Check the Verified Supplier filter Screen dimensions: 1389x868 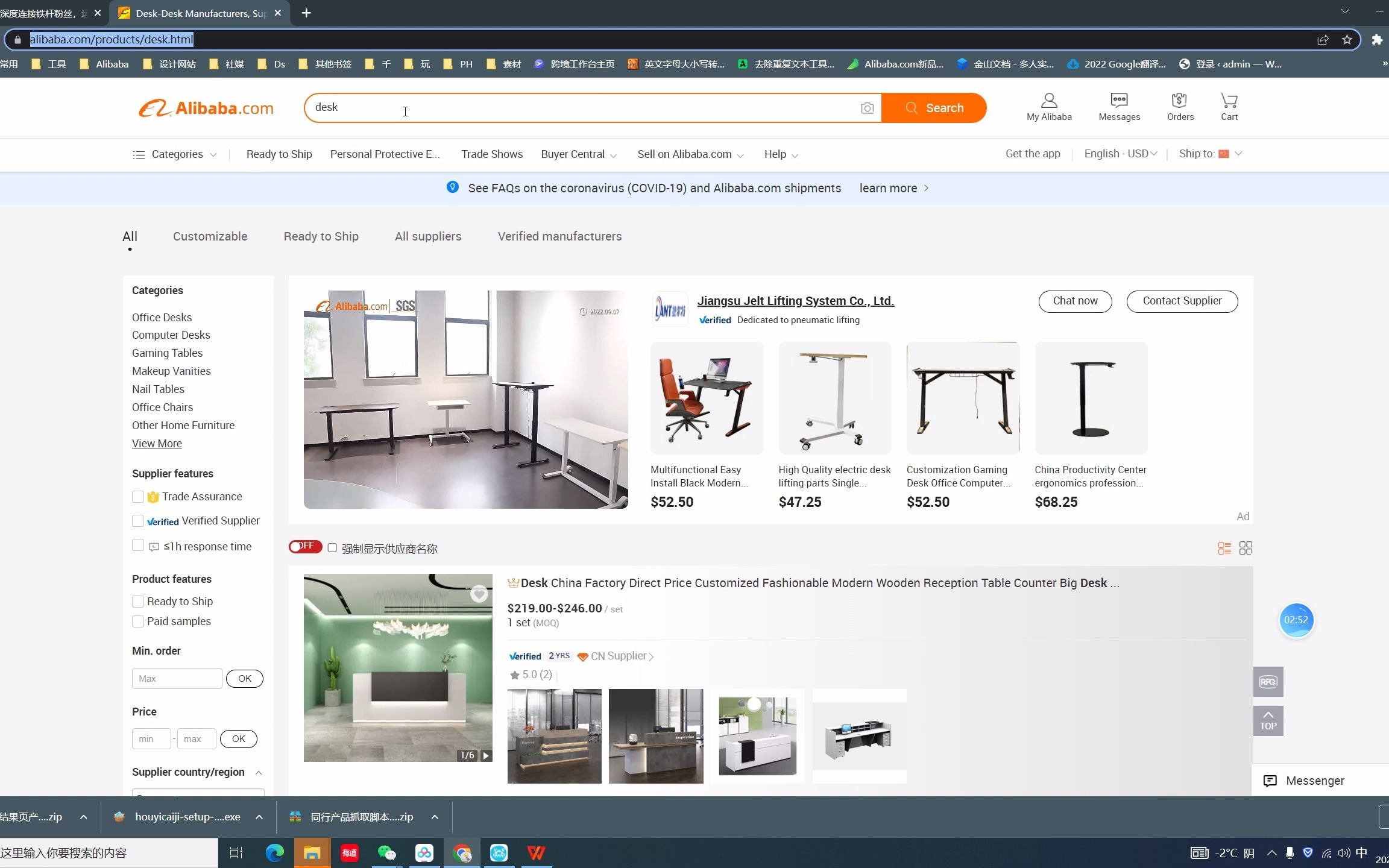point(137,521)
